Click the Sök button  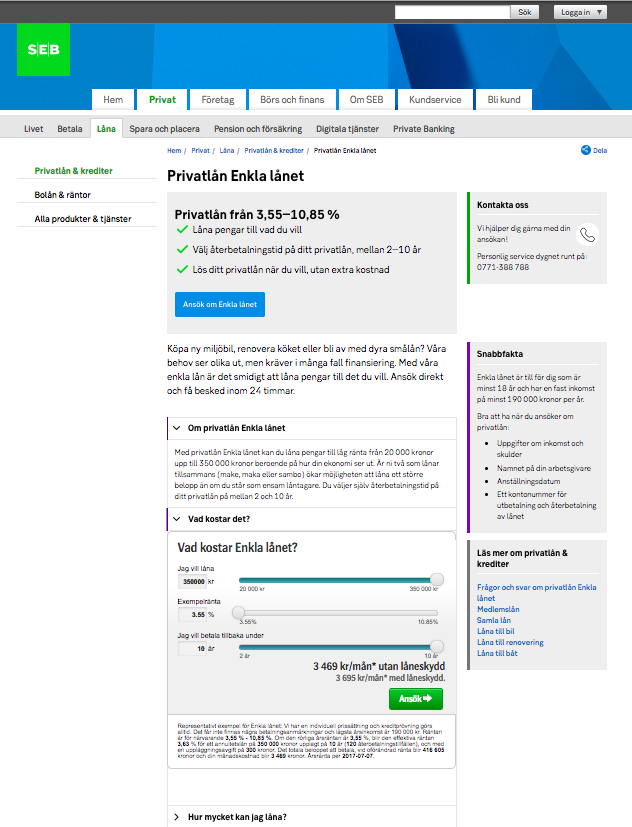(x=524, y=12)
